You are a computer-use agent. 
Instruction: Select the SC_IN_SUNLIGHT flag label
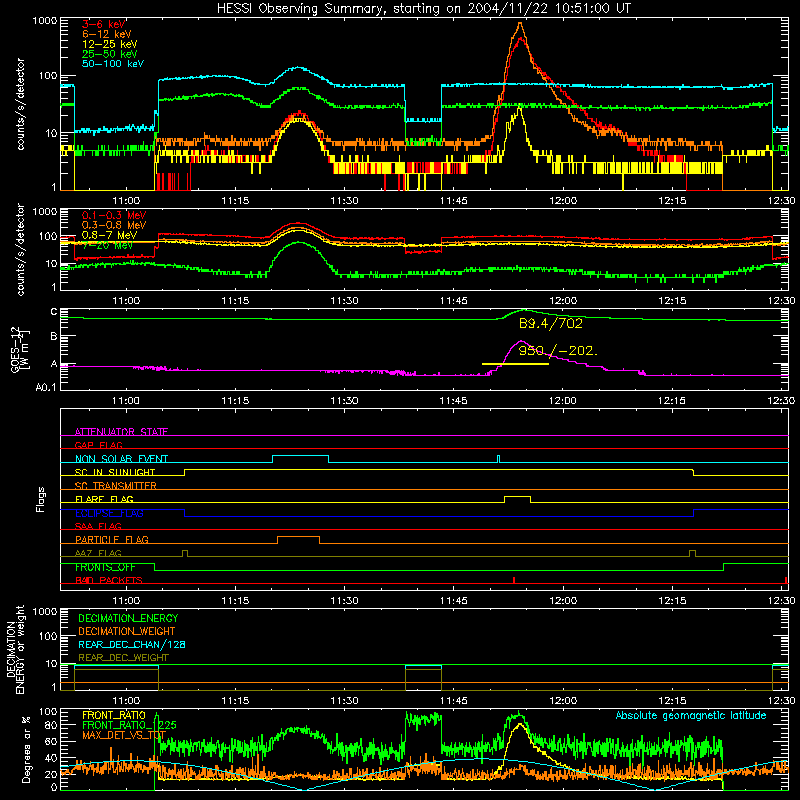coord(115,472)
